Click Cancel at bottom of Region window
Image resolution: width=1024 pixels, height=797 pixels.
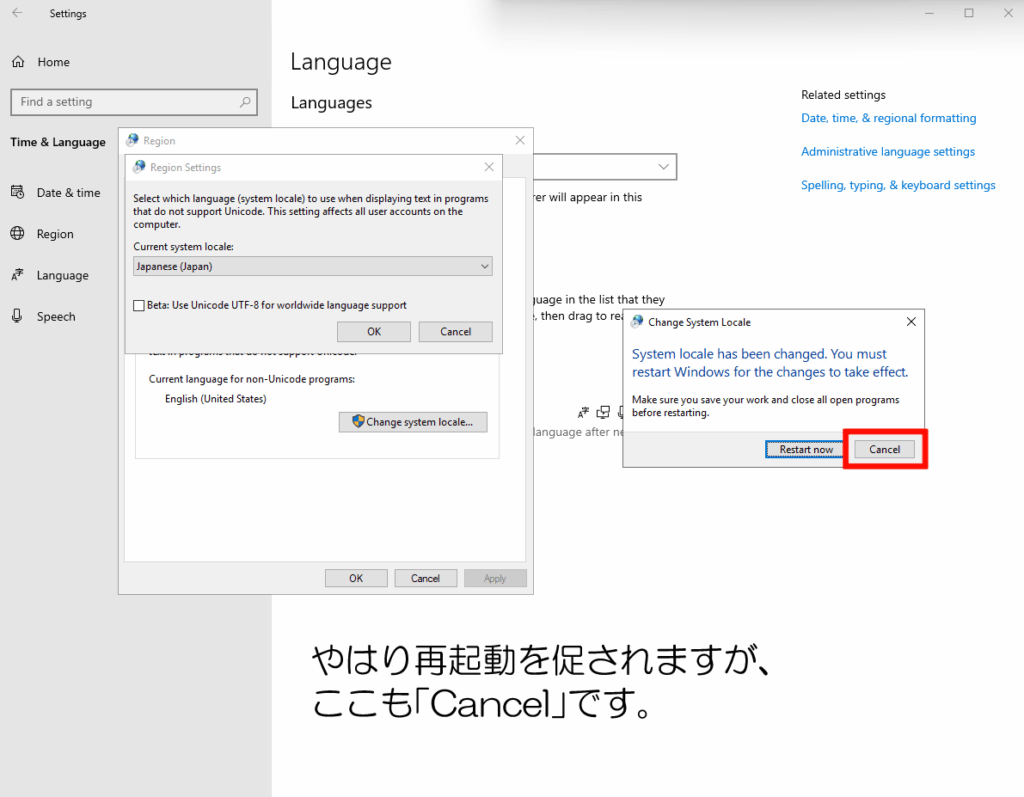coord(425,578)
